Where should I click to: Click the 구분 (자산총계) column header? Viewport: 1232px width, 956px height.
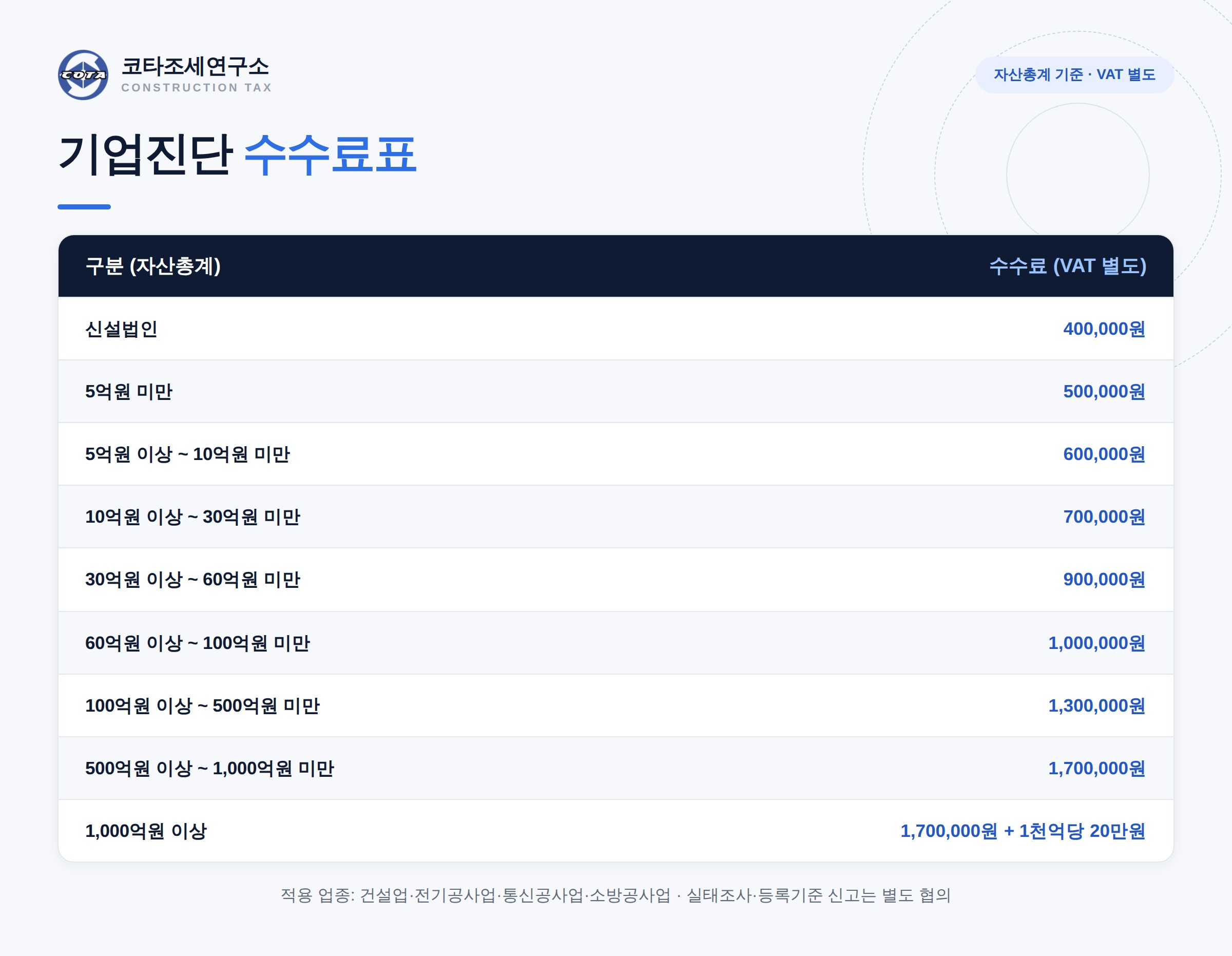153,266
